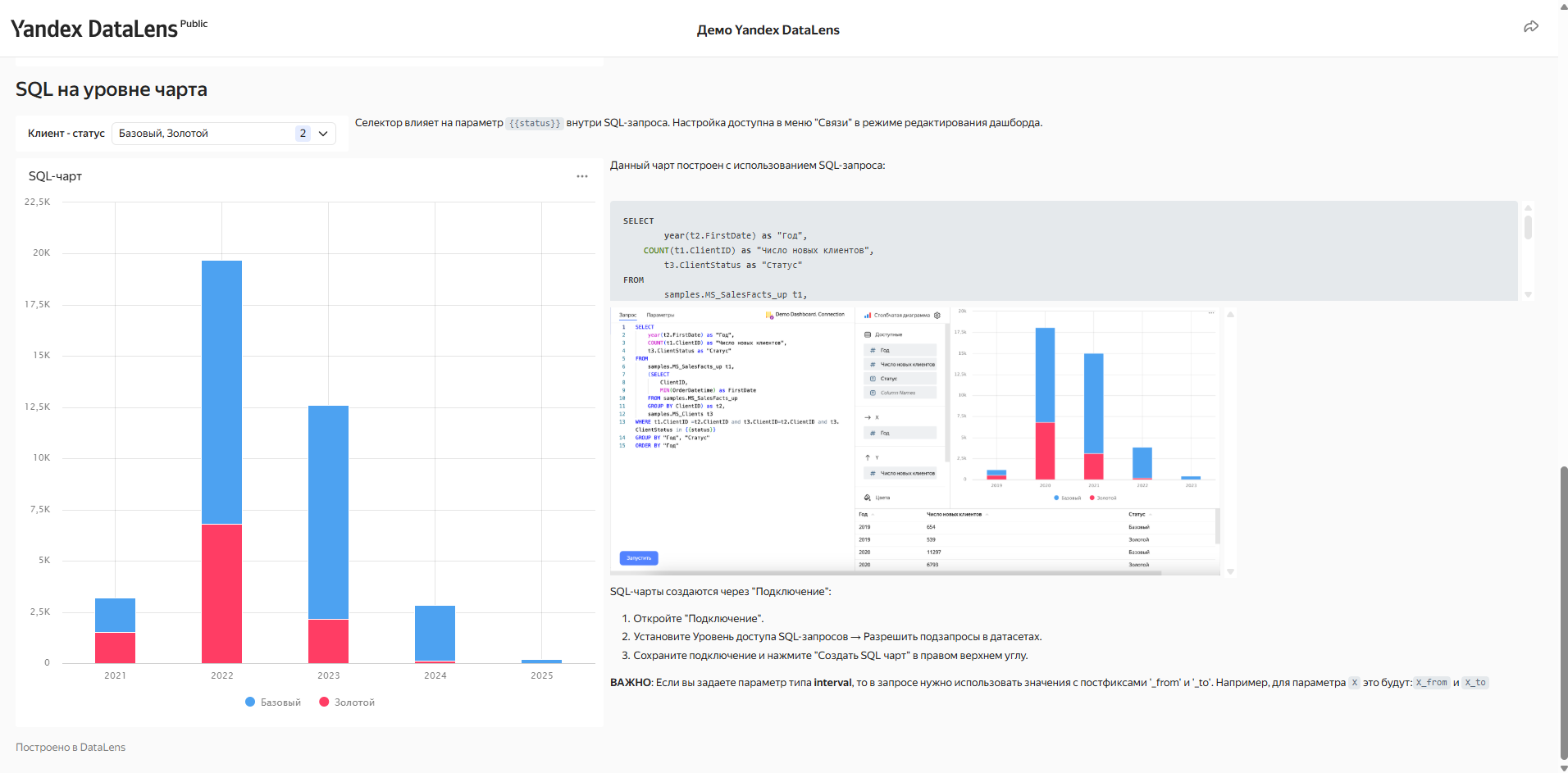Viewport: 1568px width, 773px height.
Task: Open the SQL-чарт three-dots menu
Action: (x=581, y=176)
